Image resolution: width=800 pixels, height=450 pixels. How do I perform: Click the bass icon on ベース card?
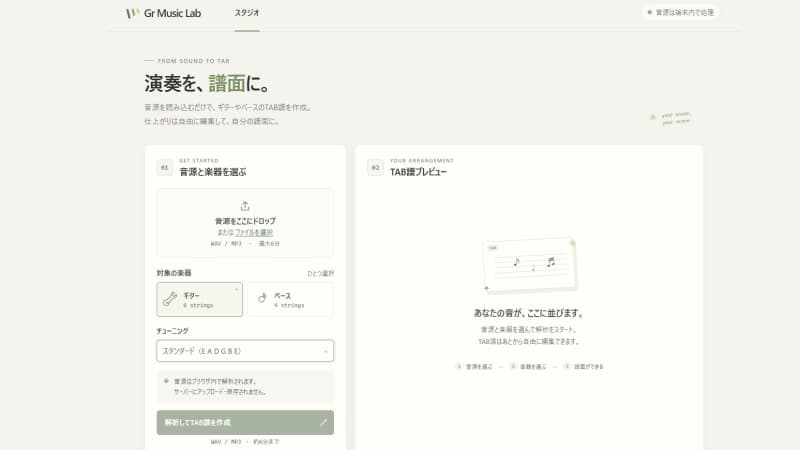262,298
